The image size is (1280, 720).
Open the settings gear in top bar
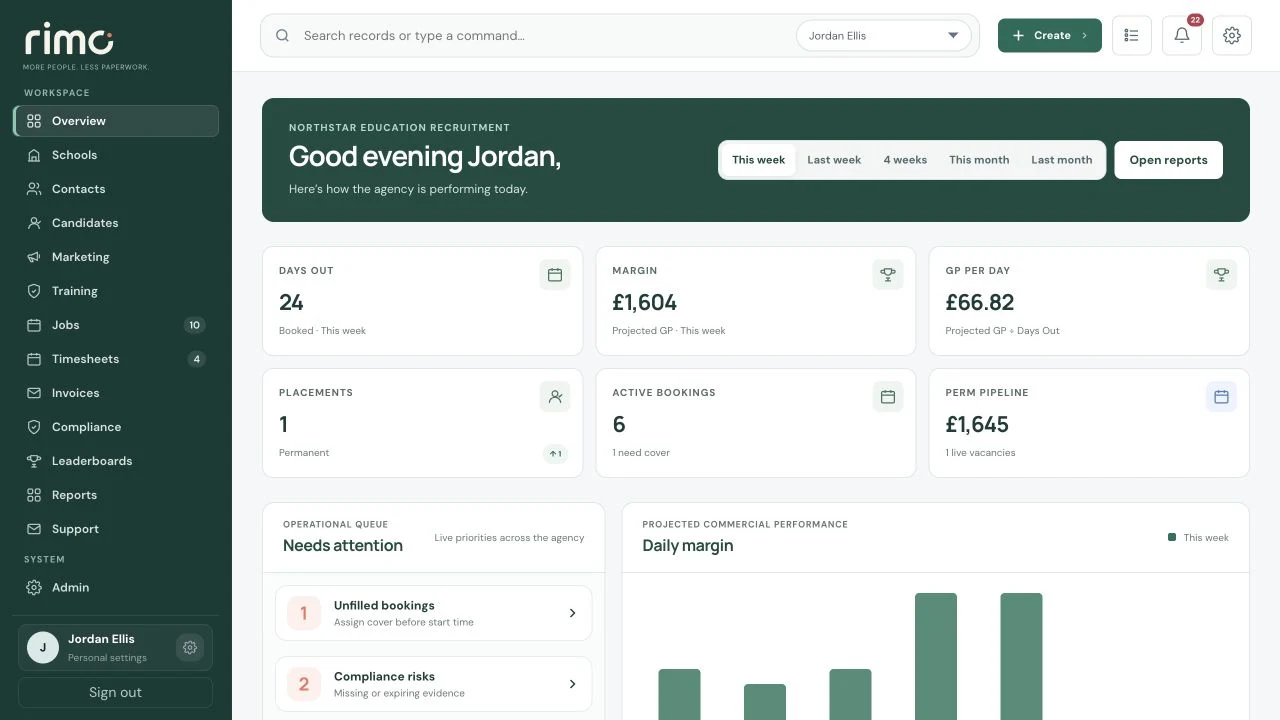(1231, 35)
